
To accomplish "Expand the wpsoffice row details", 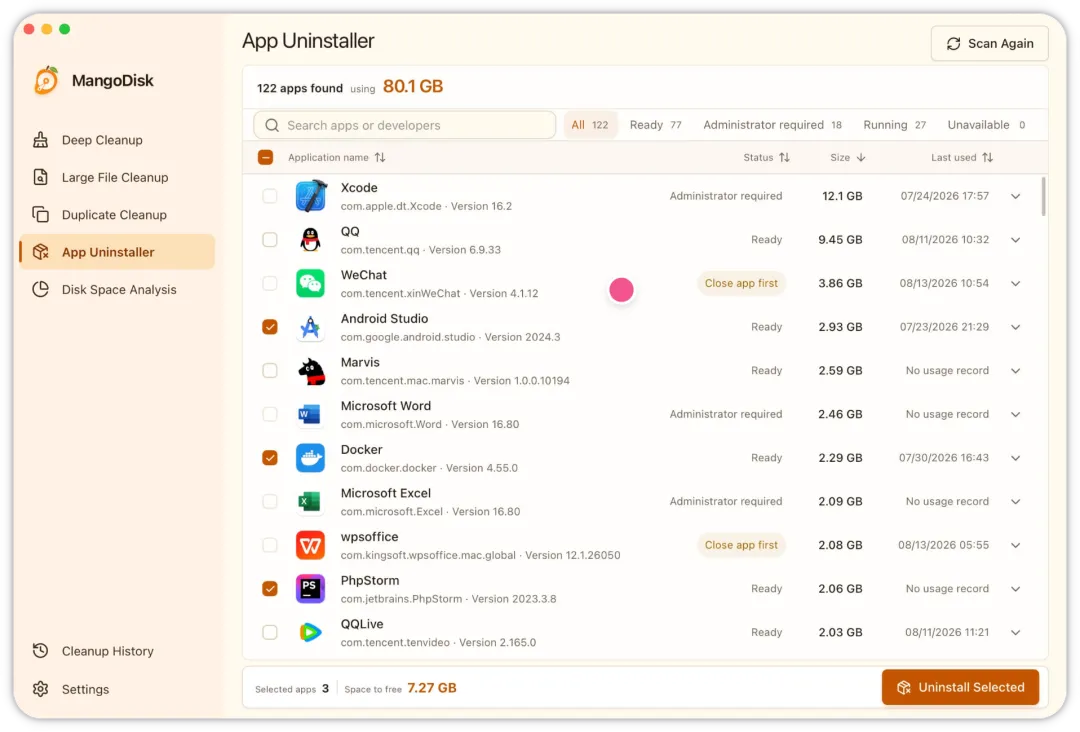I will click(x=1016, y=545).
